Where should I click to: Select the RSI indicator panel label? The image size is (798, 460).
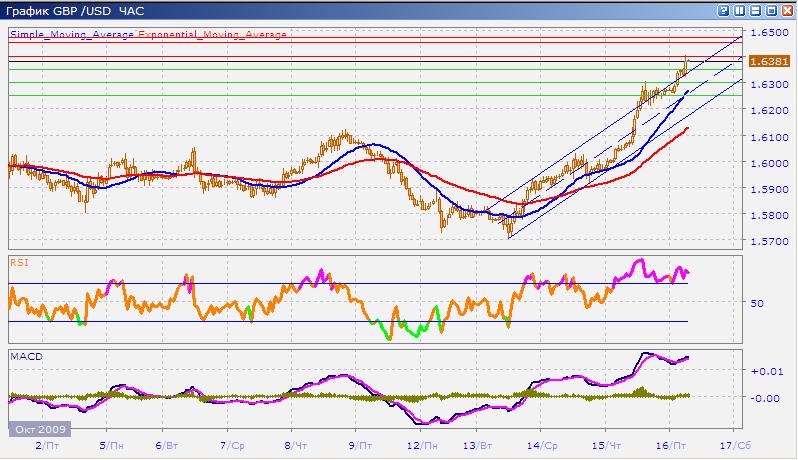[18, 261]
